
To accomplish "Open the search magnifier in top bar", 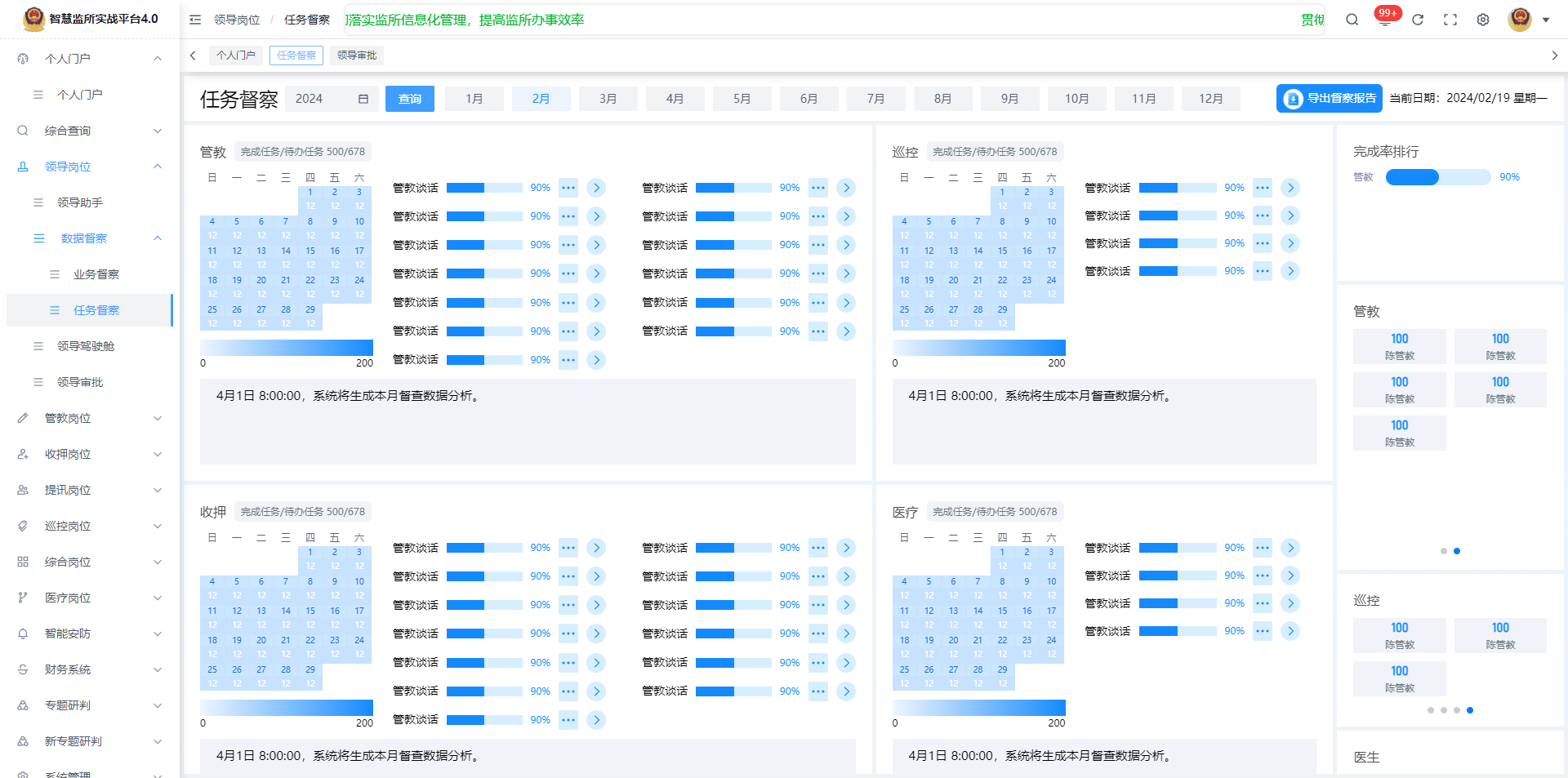I will [x=1352, y=20].
